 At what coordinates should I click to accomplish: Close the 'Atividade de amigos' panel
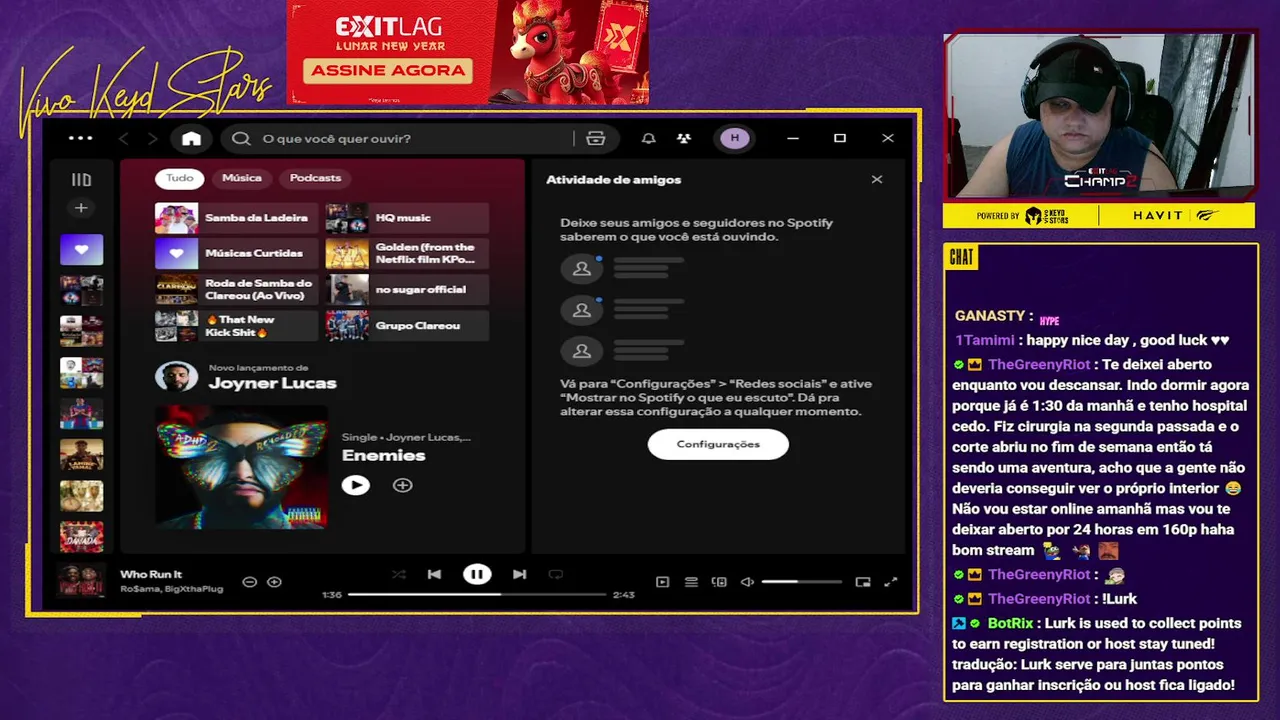point(877,180)
